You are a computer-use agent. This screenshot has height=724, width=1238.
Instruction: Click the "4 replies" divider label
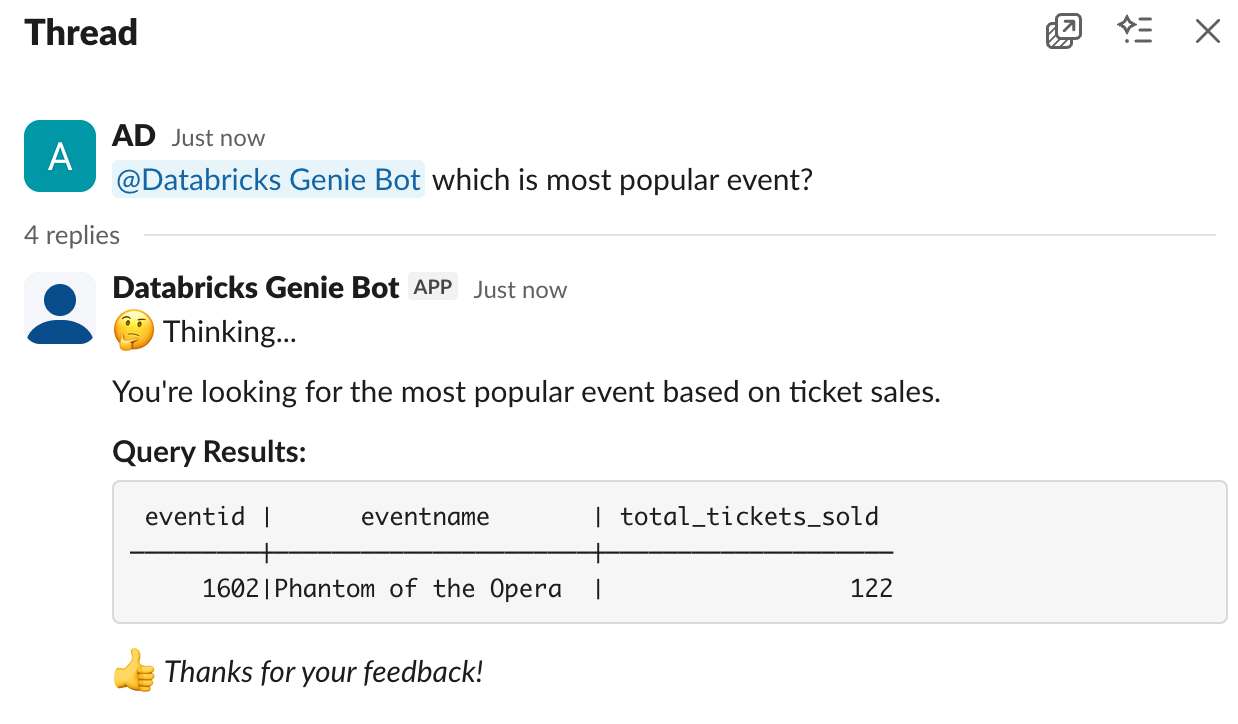point(72,235)
